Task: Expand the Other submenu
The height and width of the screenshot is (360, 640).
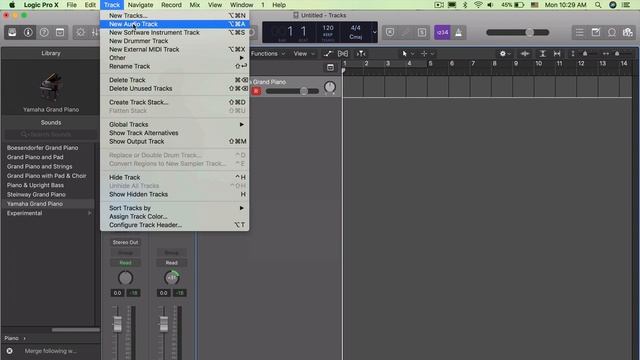Action: pos(175,58)
